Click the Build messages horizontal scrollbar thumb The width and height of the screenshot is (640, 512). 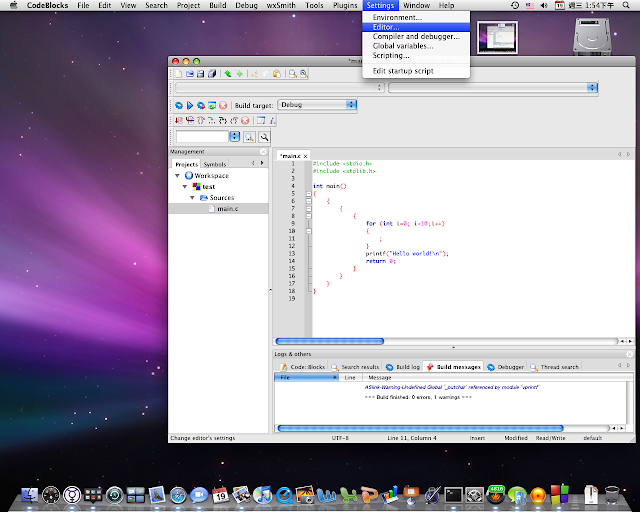point(420,428)
